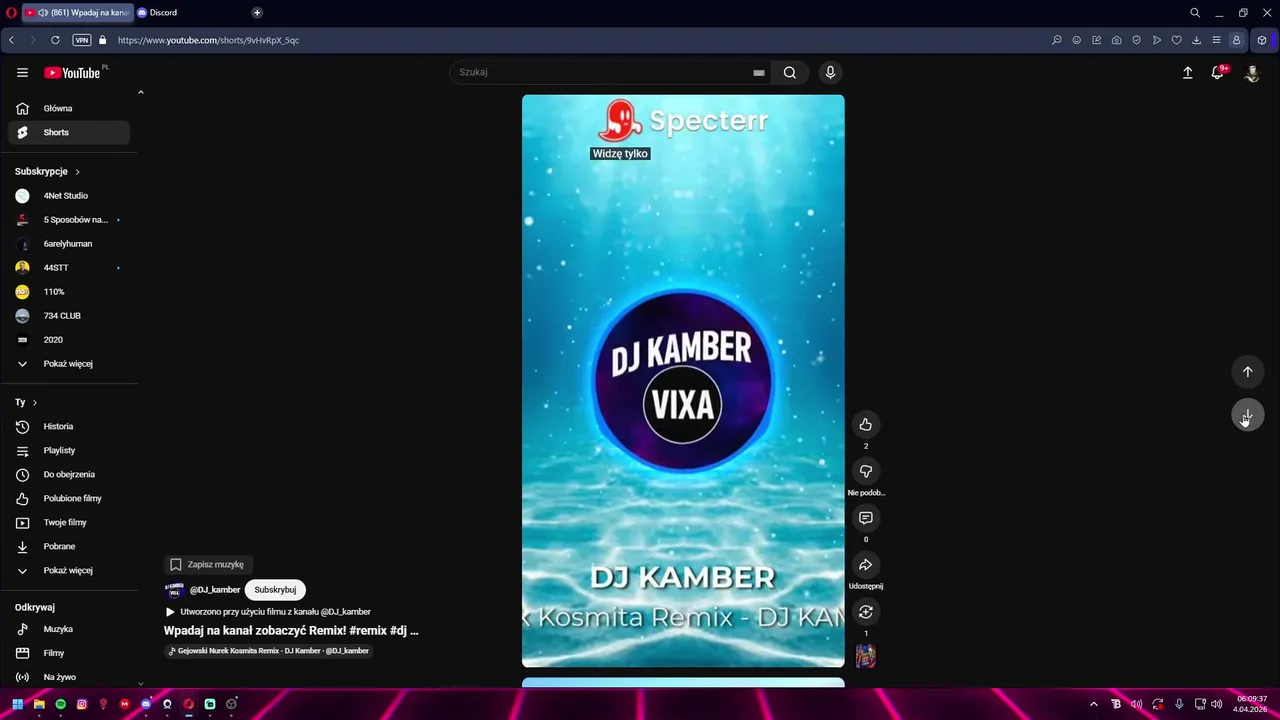Image resolution: width=1280 pixels, height=720 pixels.
Task: Go to previous short with up arrow
Action: (1247, 372)
